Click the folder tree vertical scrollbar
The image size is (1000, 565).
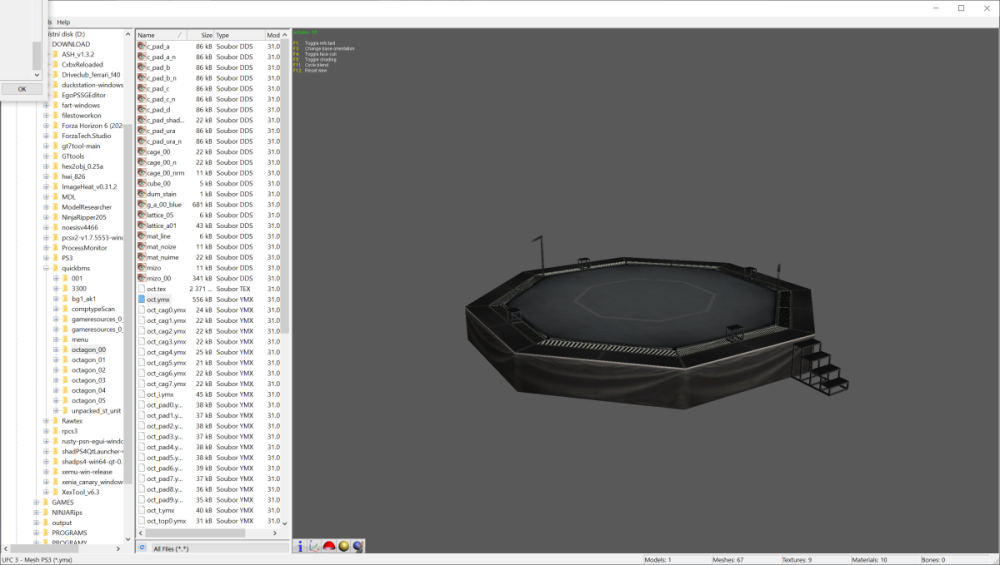128,286
